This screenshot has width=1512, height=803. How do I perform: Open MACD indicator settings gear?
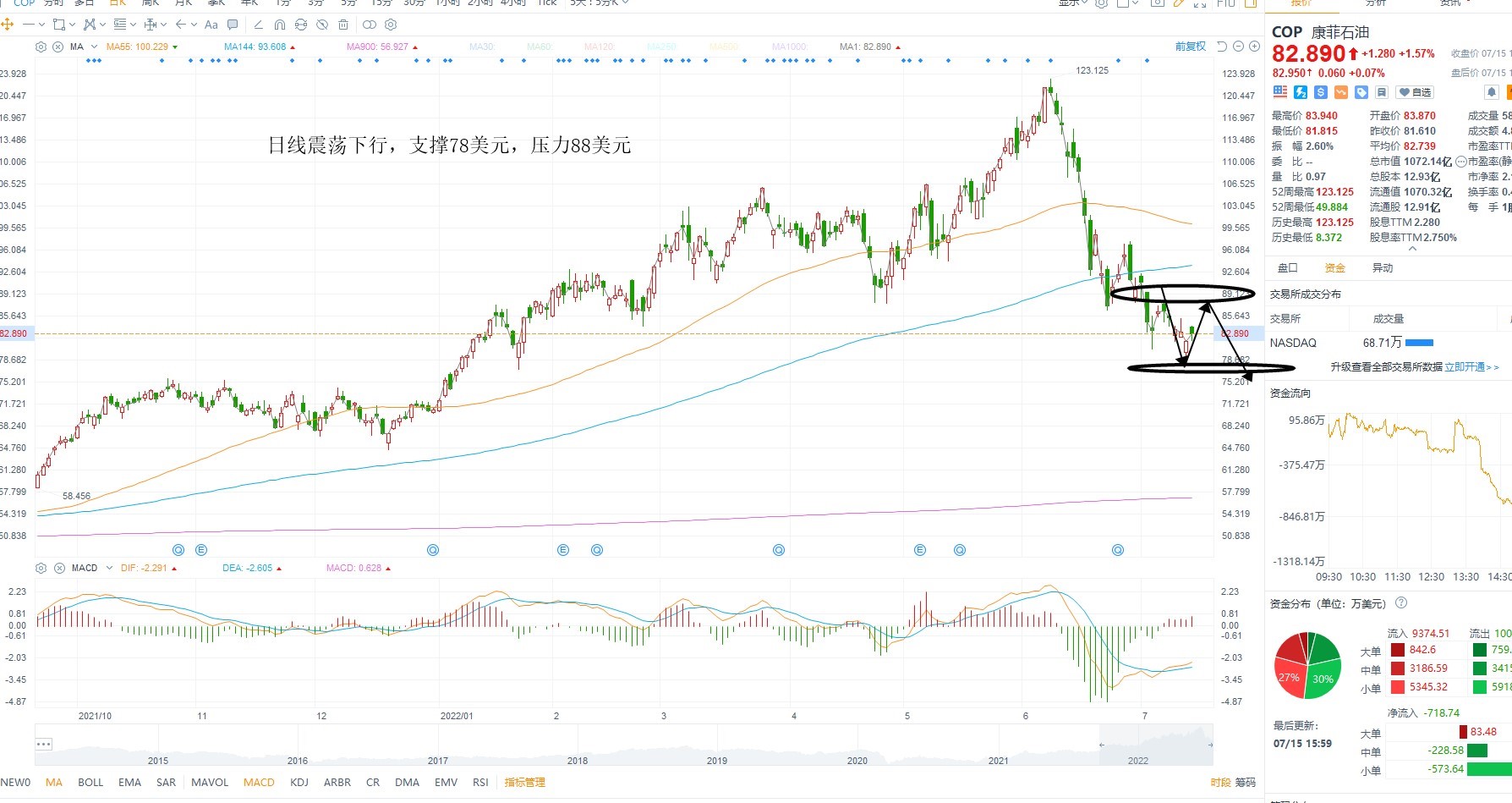click(x=41, y=568)
